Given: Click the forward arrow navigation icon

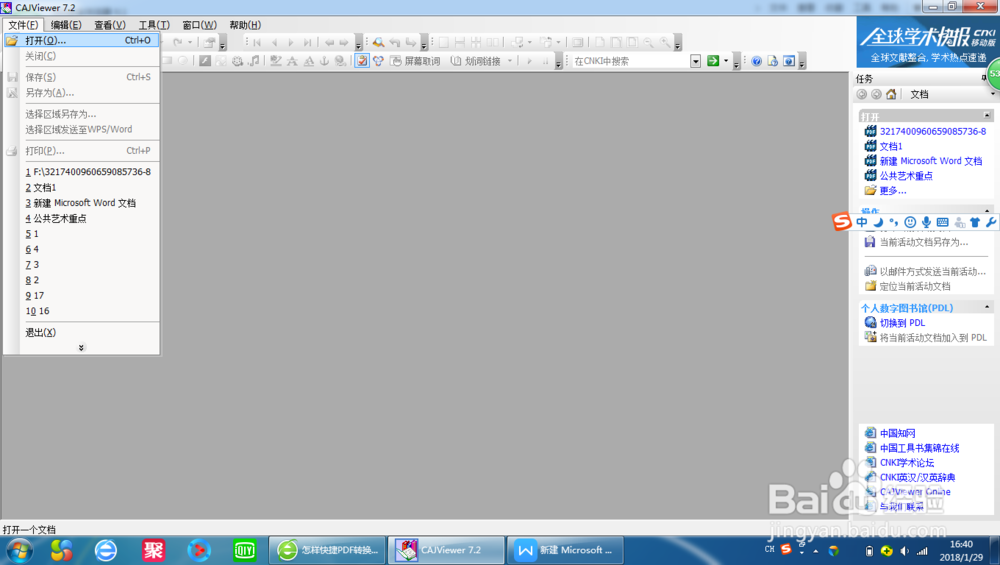Looking at the screenshot, I should point(344,42).
